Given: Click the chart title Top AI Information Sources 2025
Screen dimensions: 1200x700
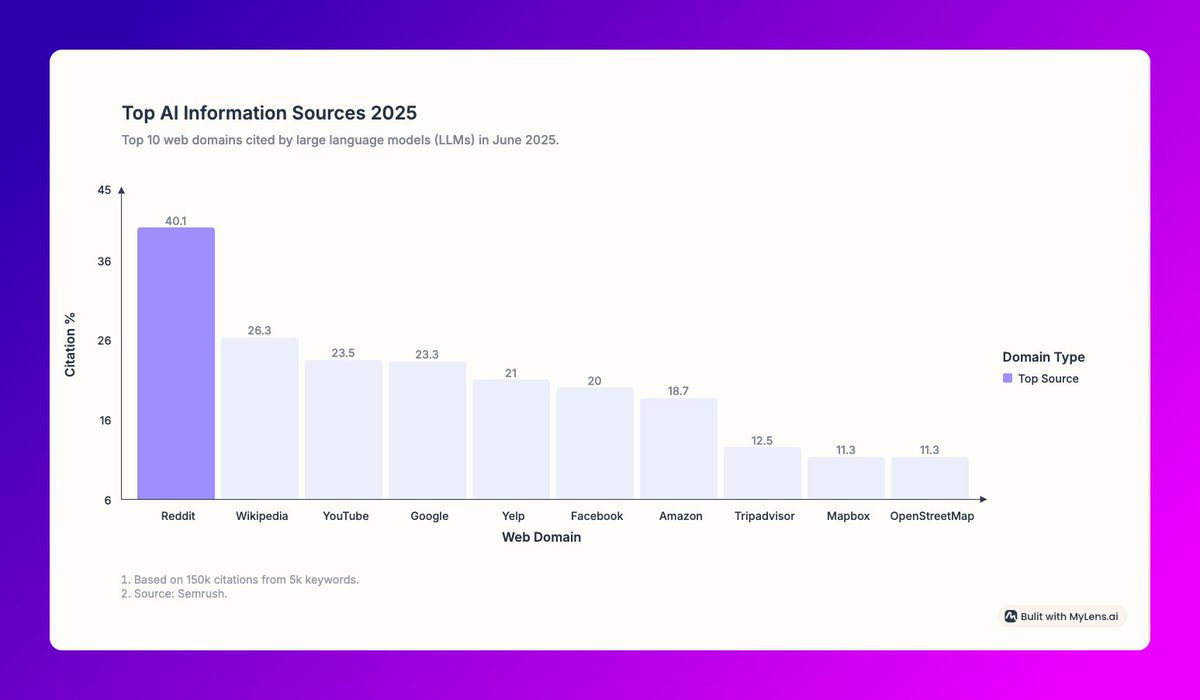Looking at the screenshot, I should pyautogui.click(x=269, y=113).
